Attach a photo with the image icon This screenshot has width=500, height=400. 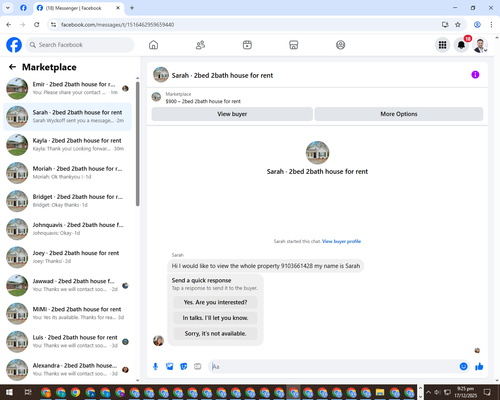[x=170, y=367]
